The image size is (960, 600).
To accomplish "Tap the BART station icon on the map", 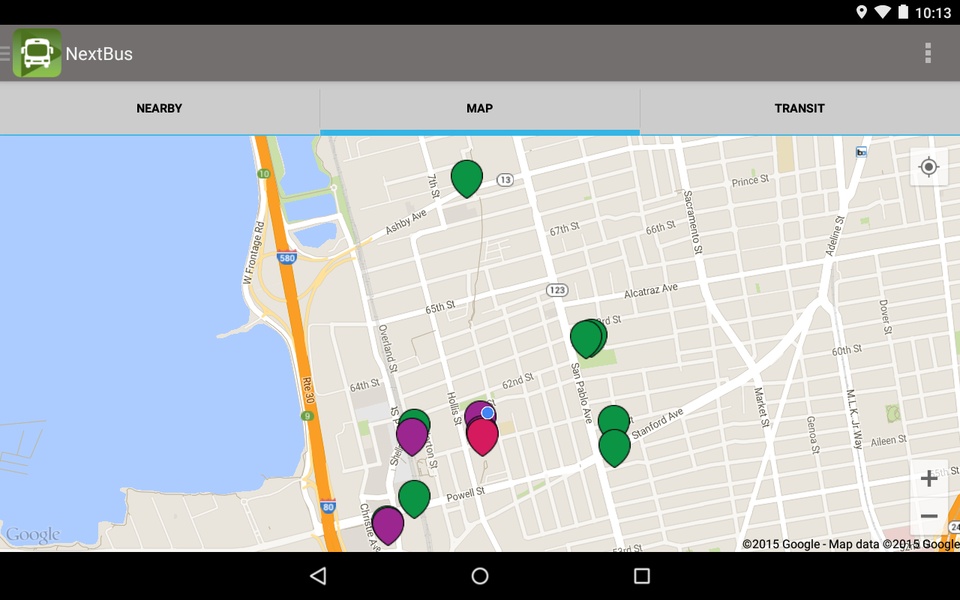I will tap(861, 152).
